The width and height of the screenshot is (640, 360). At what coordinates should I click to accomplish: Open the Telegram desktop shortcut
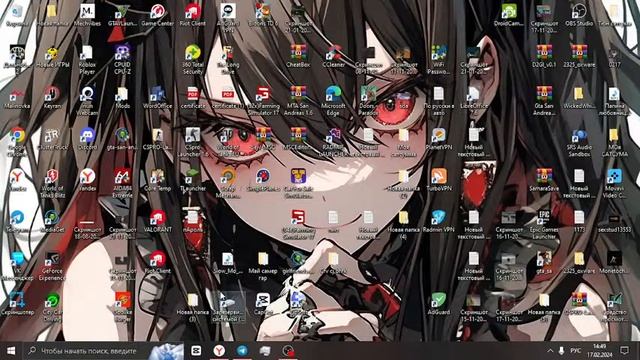[x=17, y=221]
